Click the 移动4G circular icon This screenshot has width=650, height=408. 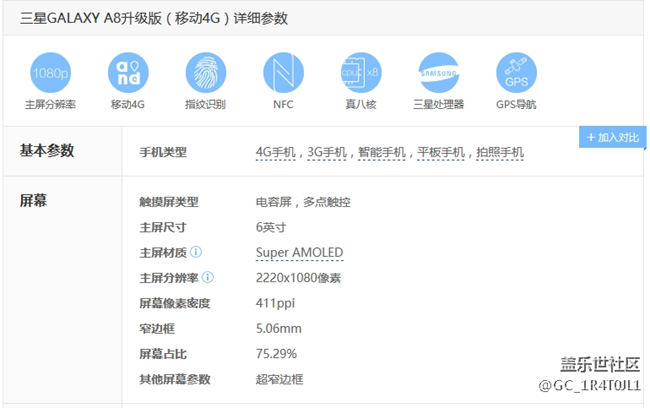click(127, 73)
